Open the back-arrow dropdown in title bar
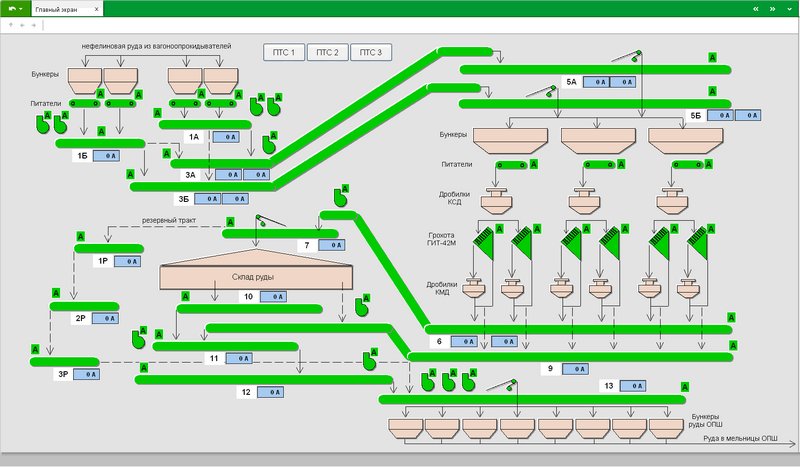Viewport: 800px width, 467px height. point(15,9)
